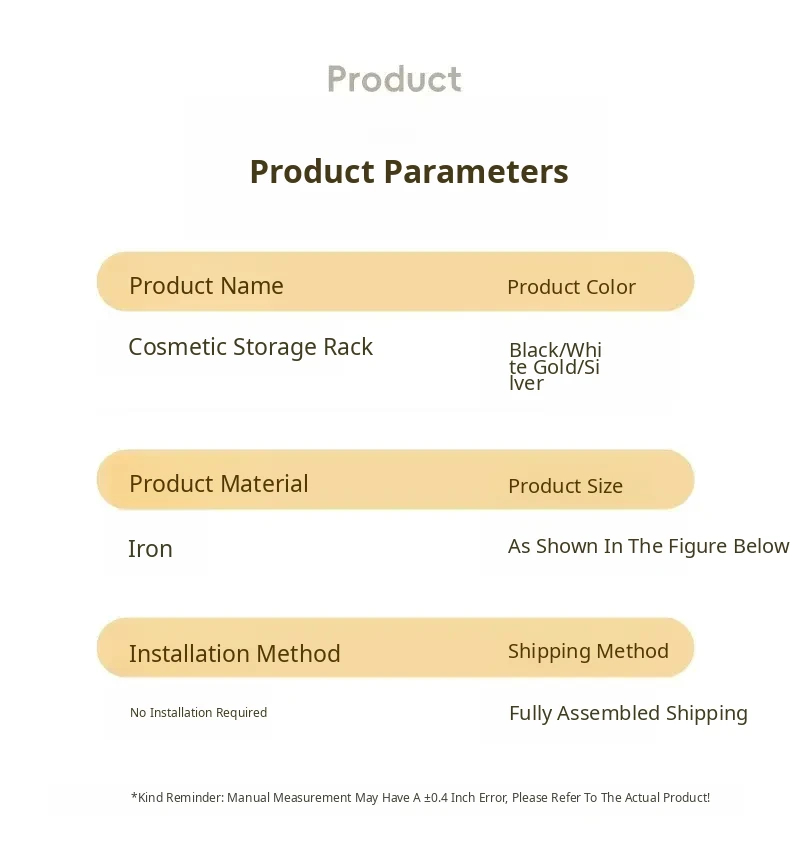790x867 pixels.
Task: Select the "Iron" material value
Action: tap(150, 549)
